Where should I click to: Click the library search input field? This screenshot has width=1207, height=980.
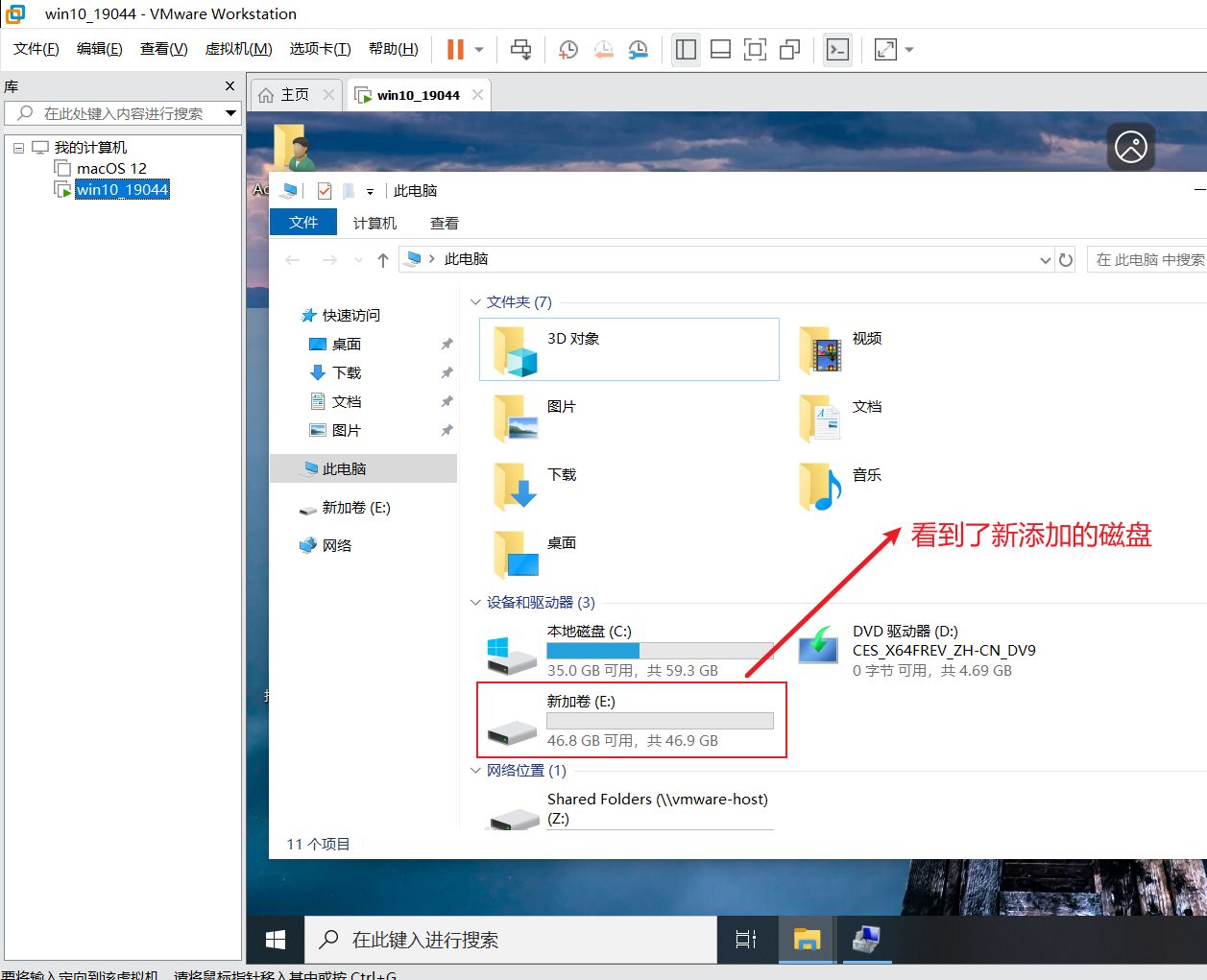pos(123,113)
